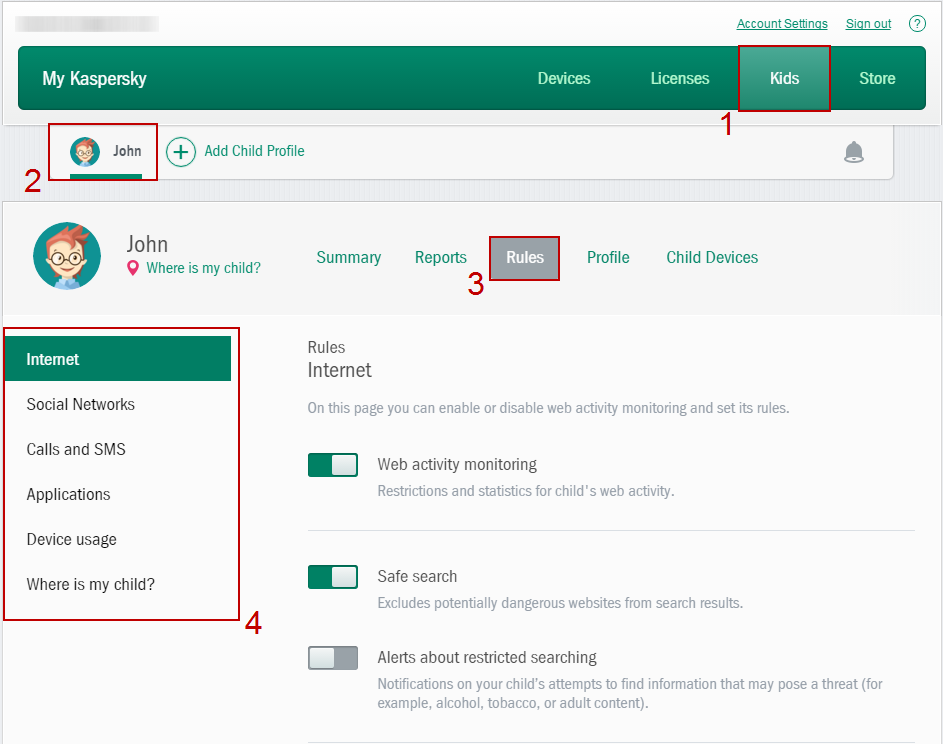Viewport: 943px width, 744px height.
Task: Click Where is my child? link under John
Action: (x=203, y=268)
